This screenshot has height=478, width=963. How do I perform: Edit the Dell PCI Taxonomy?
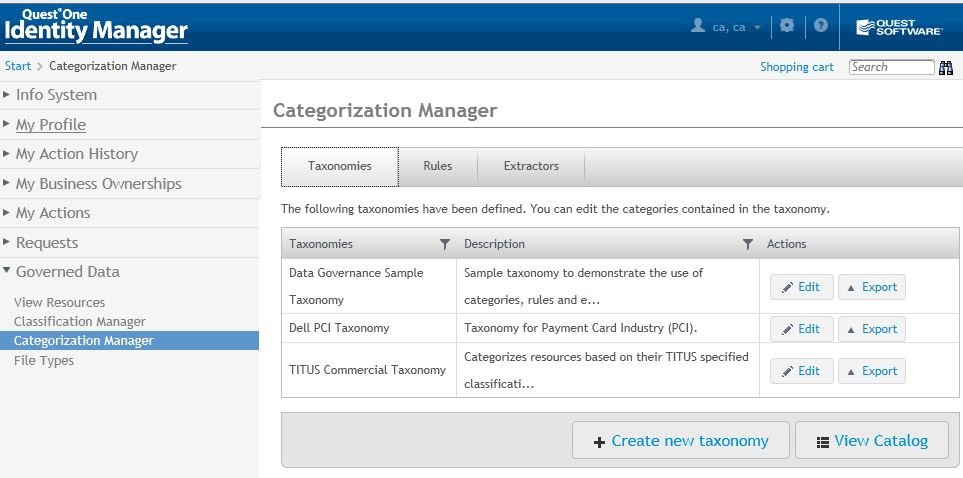coord(801,329)
